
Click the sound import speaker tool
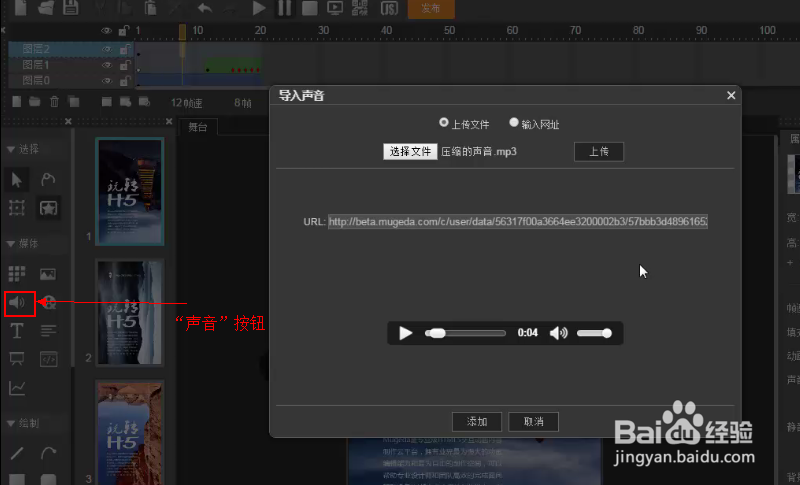click(x=17, y=302)
